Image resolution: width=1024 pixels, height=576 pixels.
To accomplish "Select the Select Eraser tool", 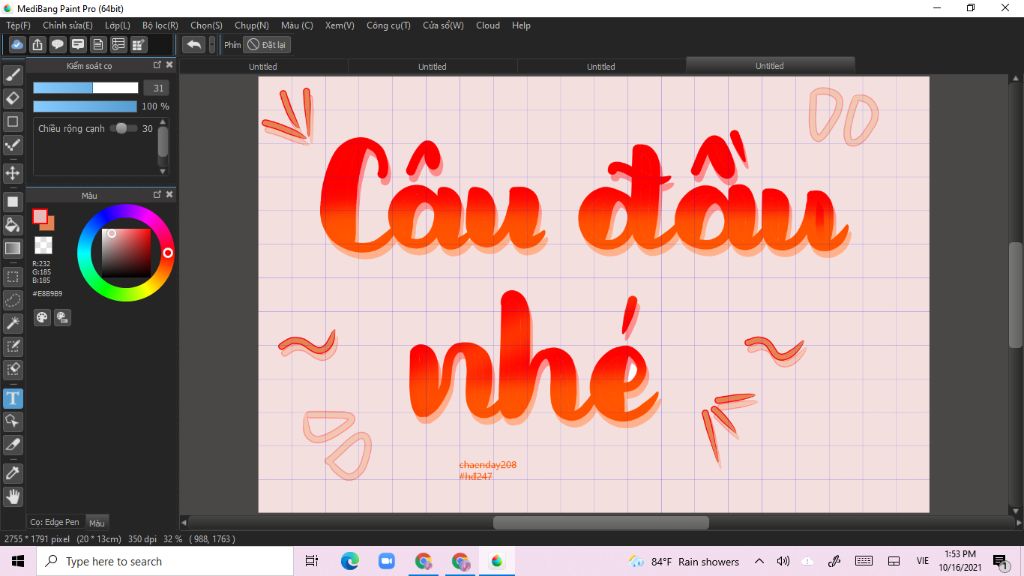I will (x=12, y=369).
